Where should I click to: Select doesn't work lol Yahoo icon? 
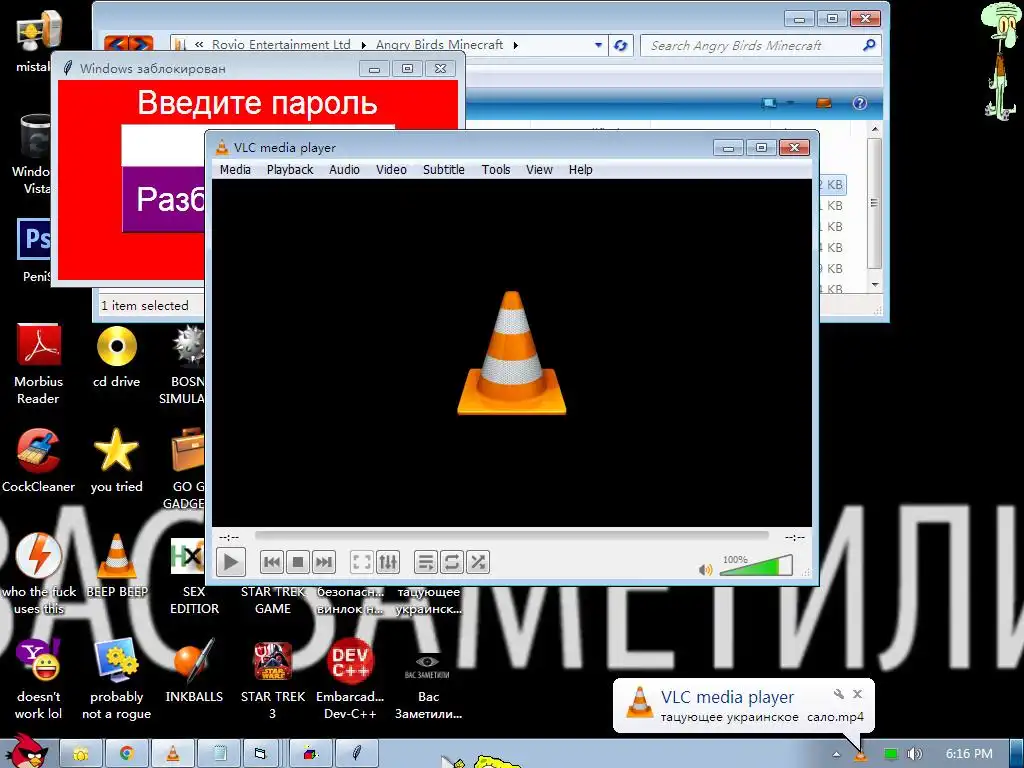coord(39,679)
